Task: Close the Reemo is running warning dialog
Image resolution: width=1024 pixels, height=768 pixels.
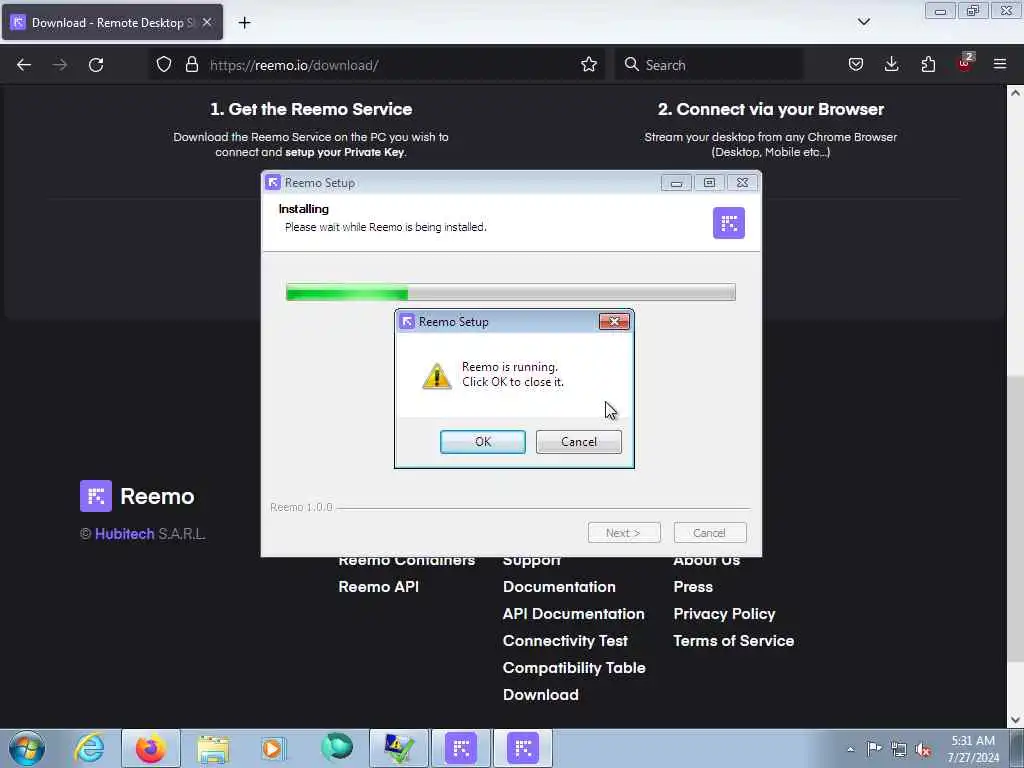Action: [x=614, y=321]
